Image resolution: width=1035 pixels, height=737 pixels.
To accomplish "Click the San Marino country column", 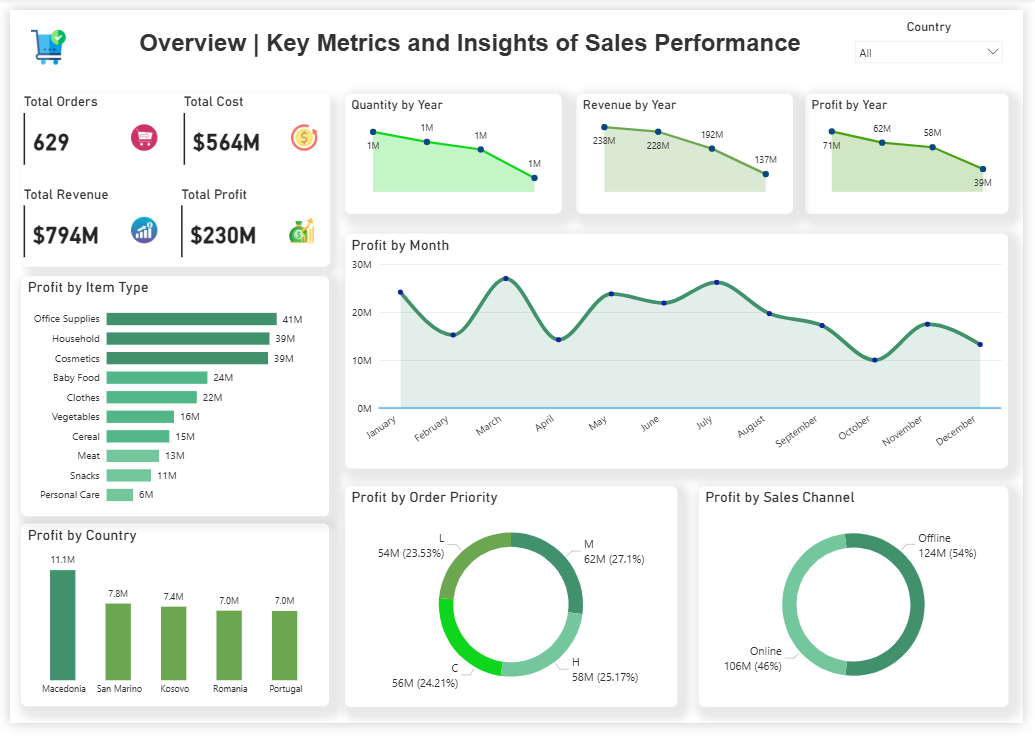I will (118, 642).
